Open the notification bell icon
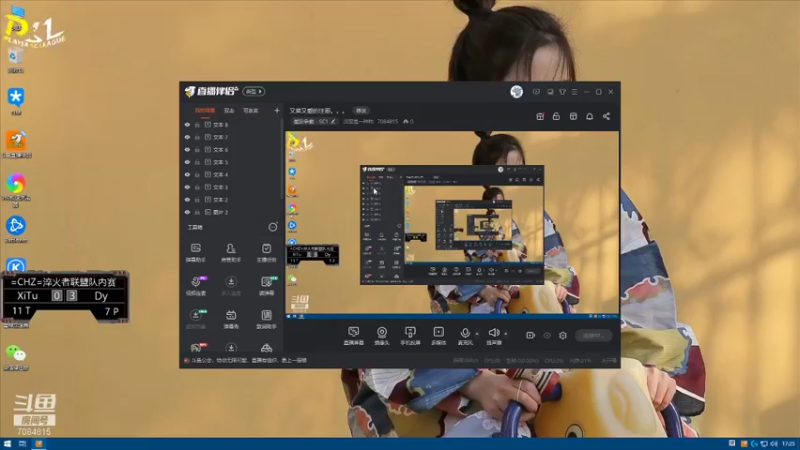800x450 pixels. pos(589,116)
